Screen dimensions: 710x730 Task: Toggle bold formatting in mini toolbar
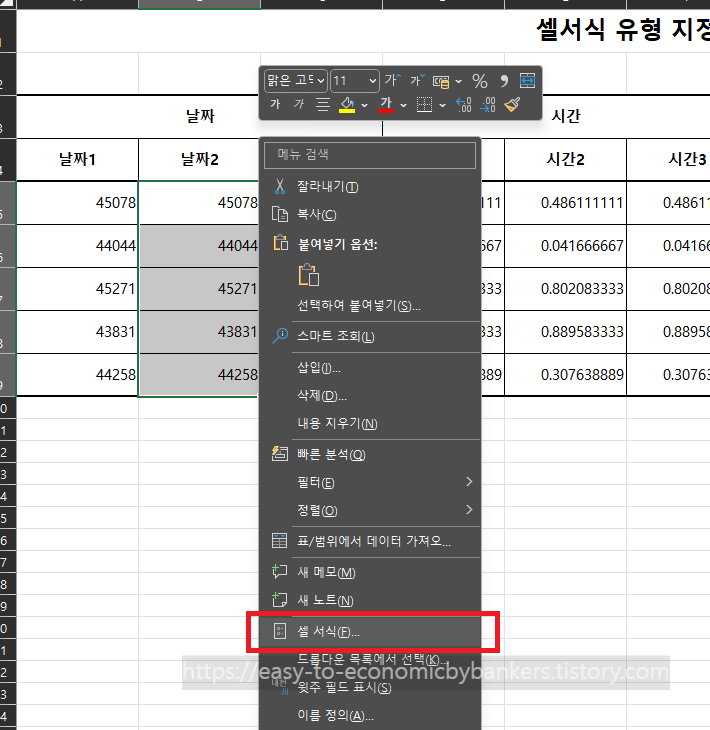point(275,104)
